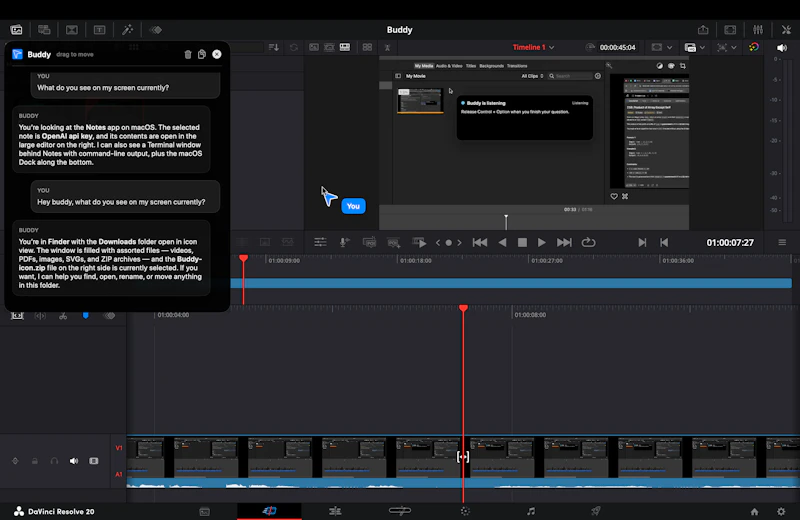Toggle the track lock icon
The height and width of the screenshot is (520, 800).
pyautogui.click(x=35, y=461)
